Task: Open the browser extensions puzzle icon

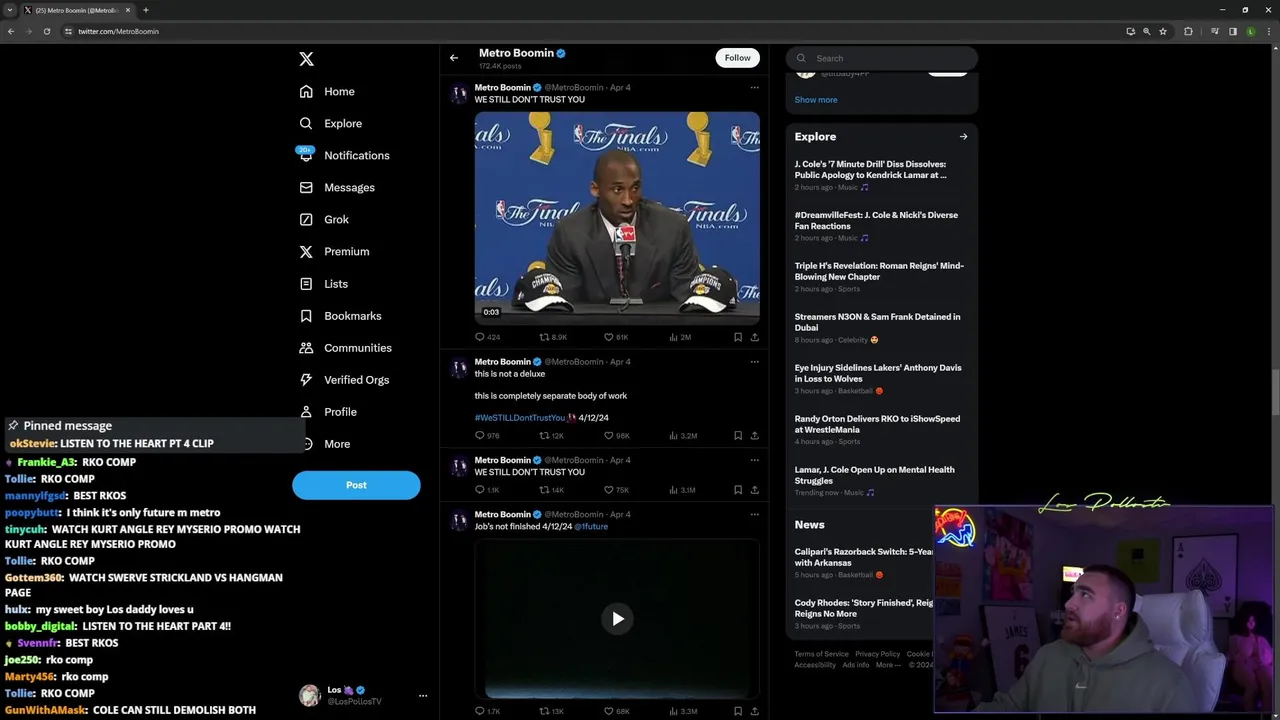Action: (1188, 31)
